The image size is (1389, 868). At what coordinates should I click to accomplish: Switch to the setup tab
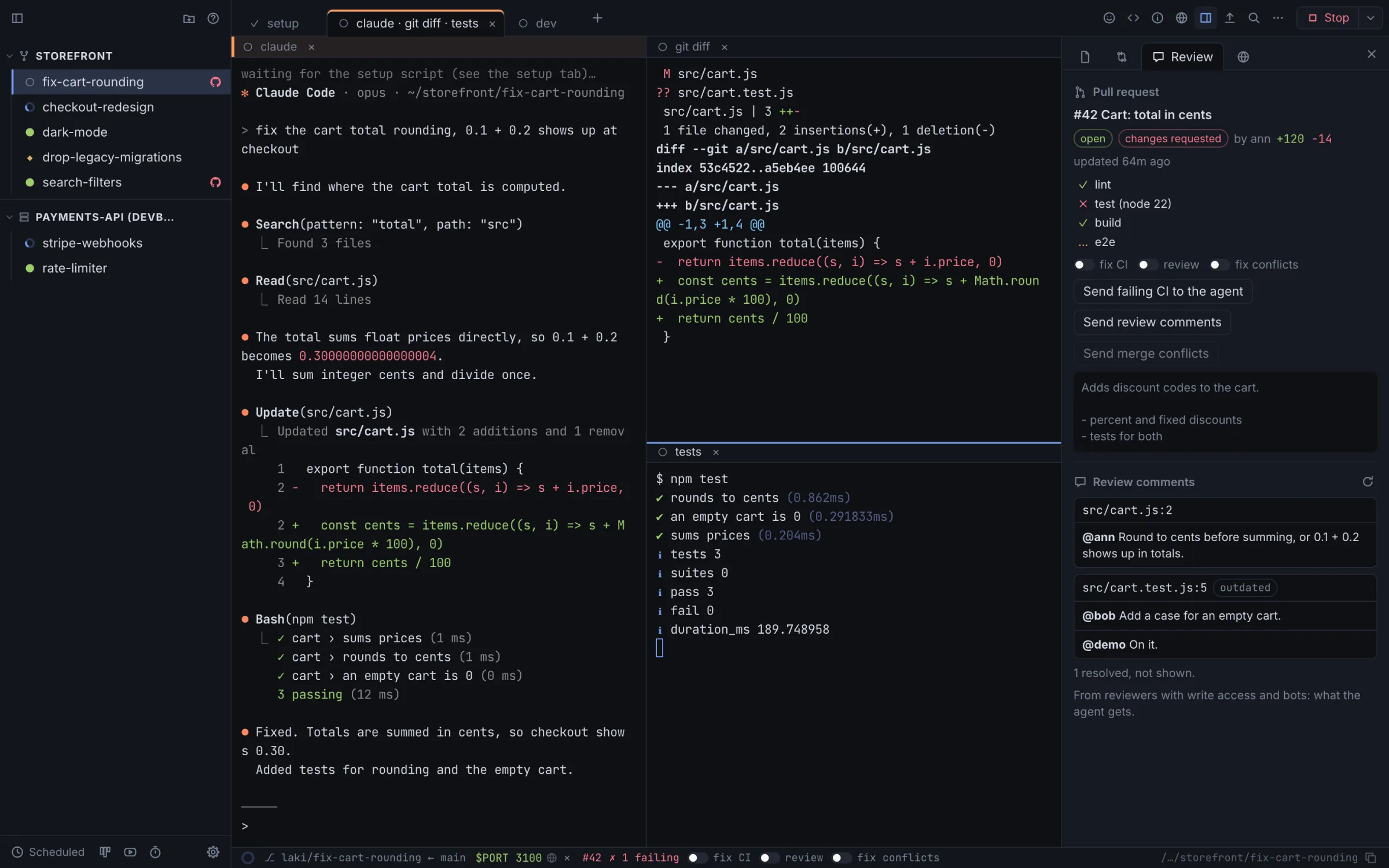coord(275,23)
